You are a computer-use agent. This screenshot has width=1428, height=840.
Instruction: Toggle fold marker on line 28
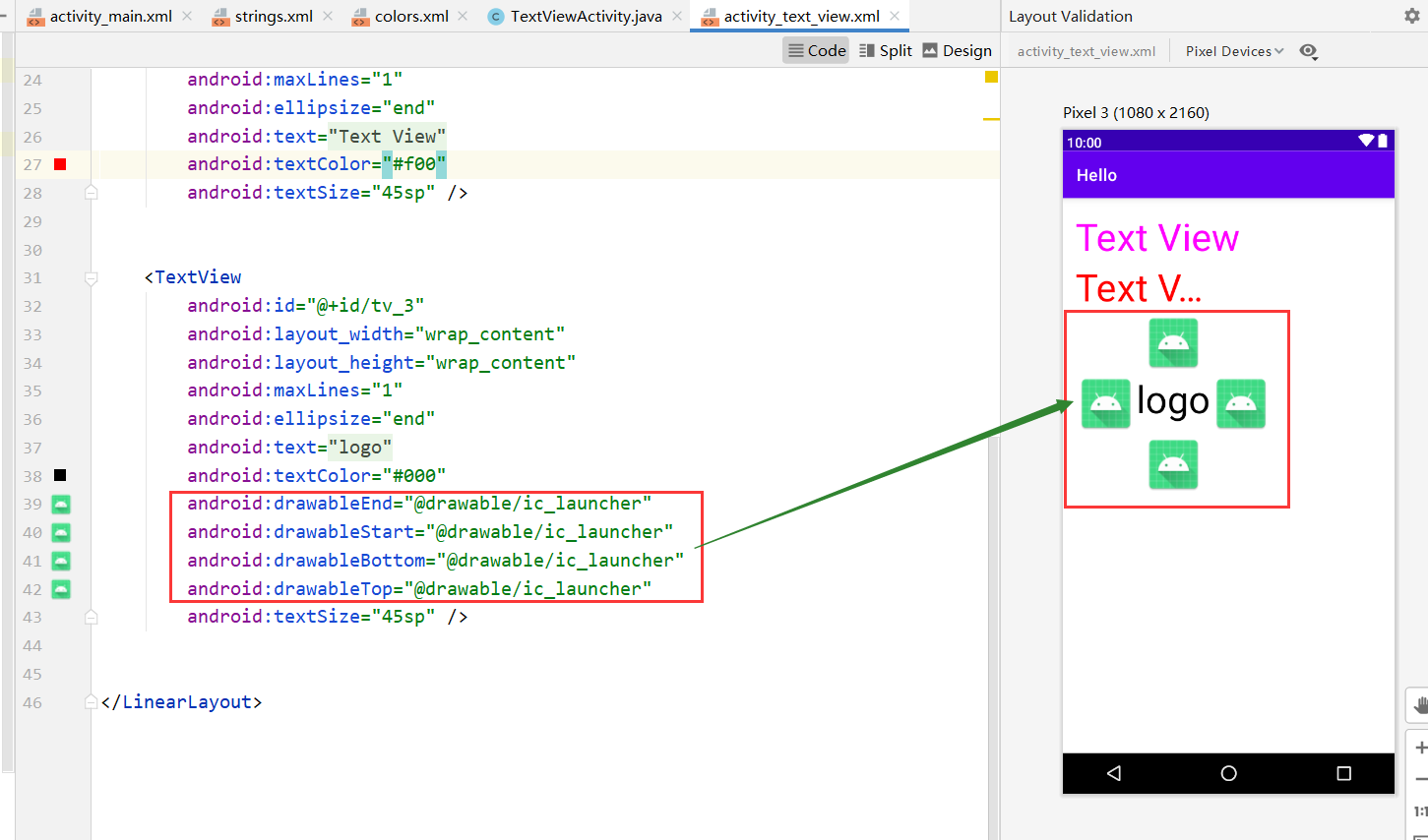coord(92,193)
